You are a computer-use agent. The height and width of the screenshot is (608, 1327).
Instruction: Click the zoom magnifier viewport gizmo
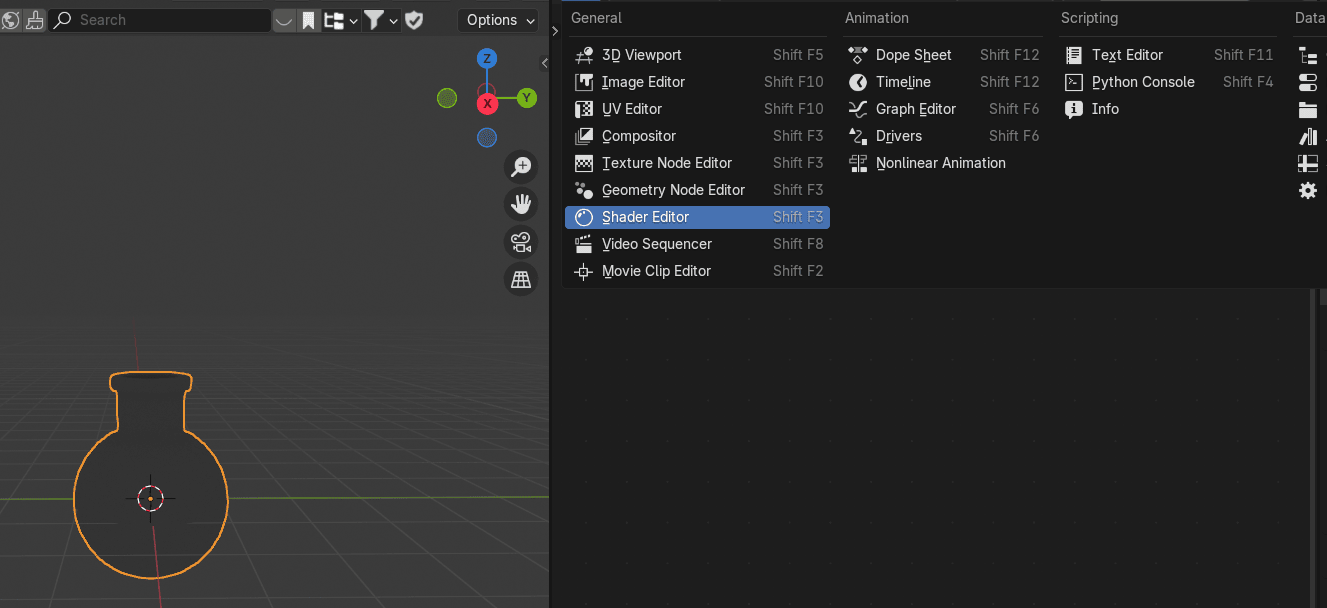tap(520, 166)
